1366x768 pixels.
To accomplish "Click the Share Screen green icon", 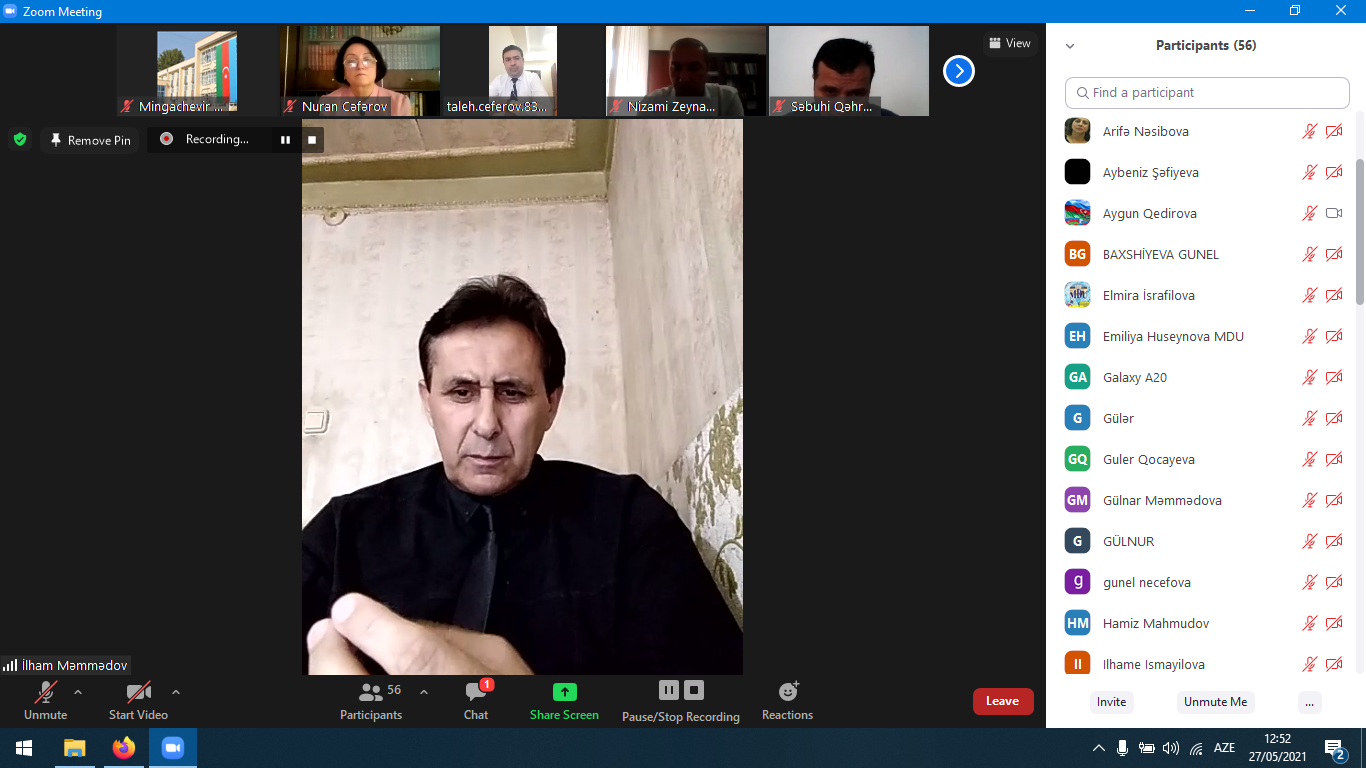I will (564, 692).
